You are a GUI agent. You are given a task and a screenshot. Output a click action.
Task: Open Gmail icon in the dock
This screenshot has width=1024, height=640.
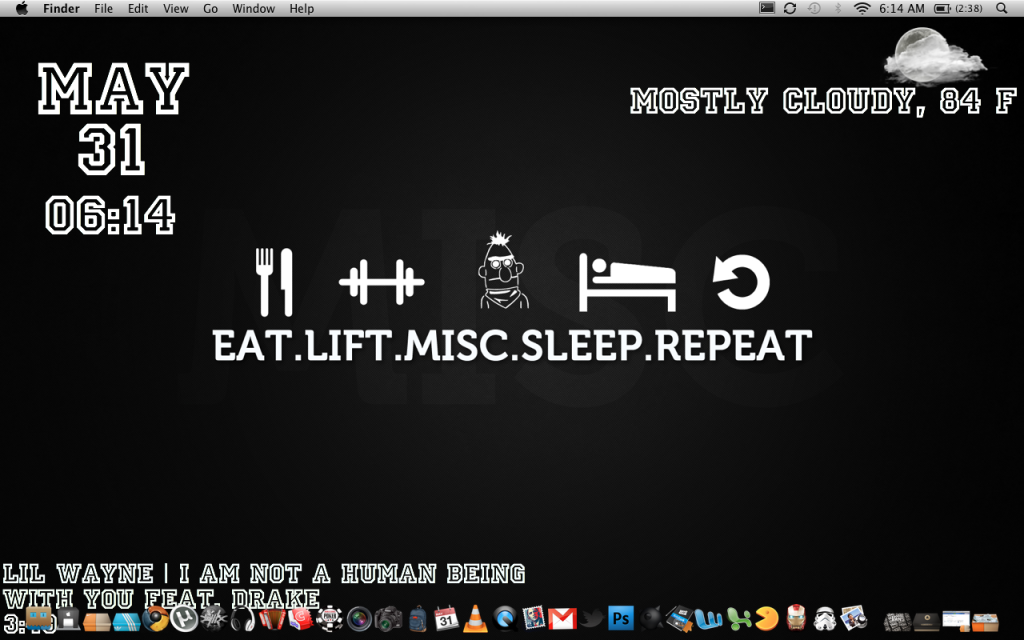click(x=562, y=618)
